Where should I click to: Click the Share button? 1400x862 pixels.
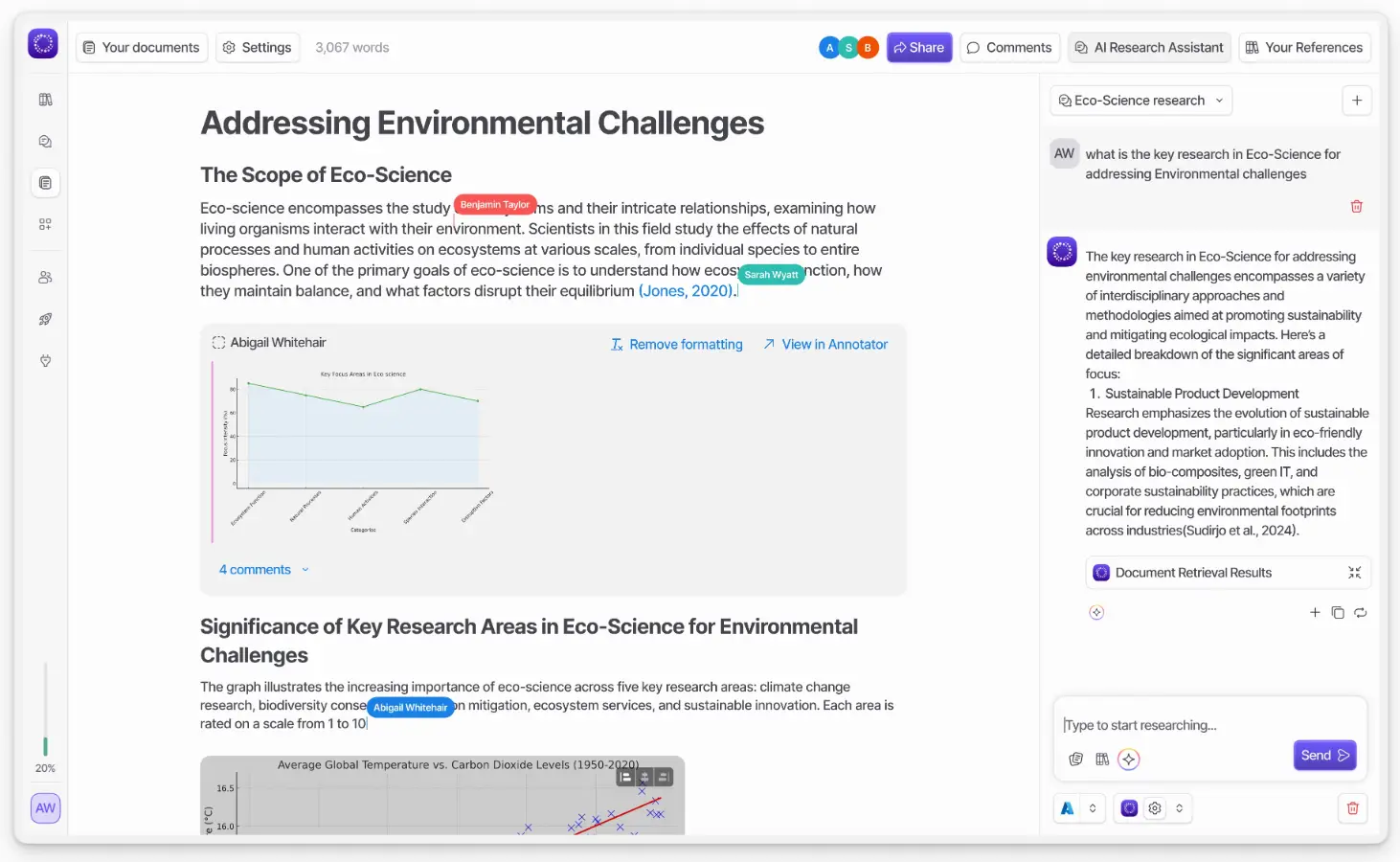[x=919, y=47]
